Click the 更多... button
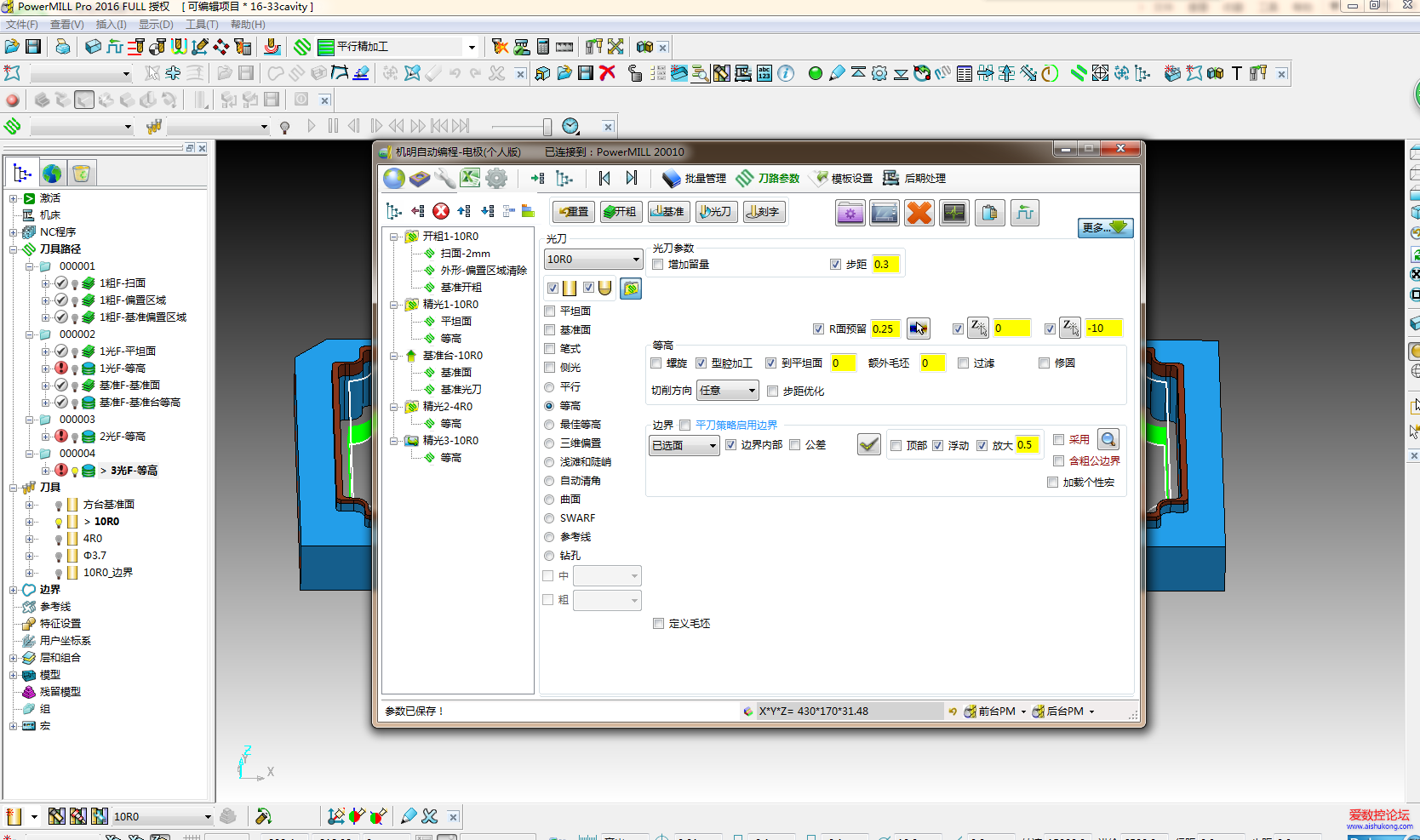The width and height of the screenshot is (1420, 840). click(1105, 228)
